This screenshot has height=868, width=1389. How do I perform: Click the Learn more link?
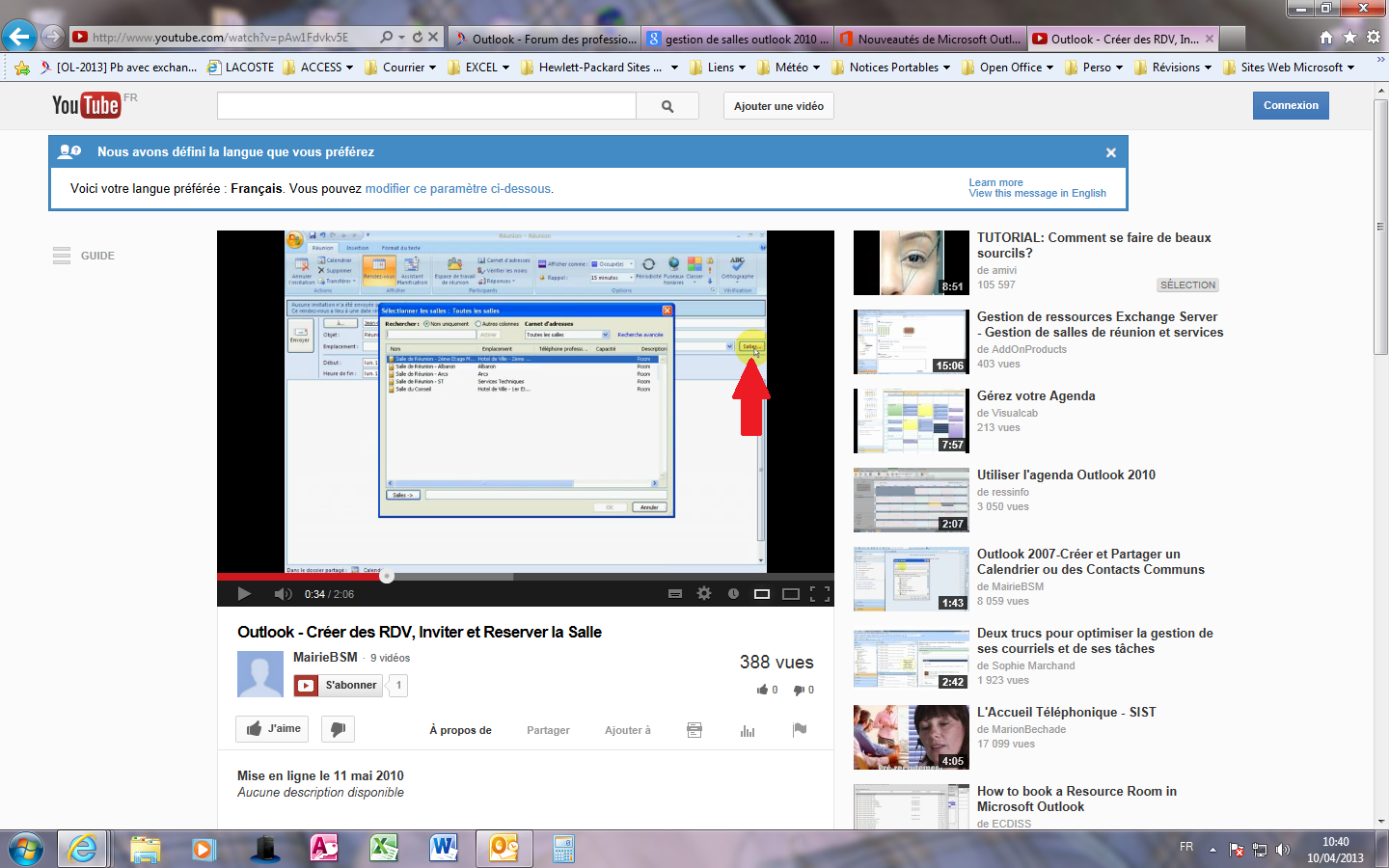pos(995,182)
